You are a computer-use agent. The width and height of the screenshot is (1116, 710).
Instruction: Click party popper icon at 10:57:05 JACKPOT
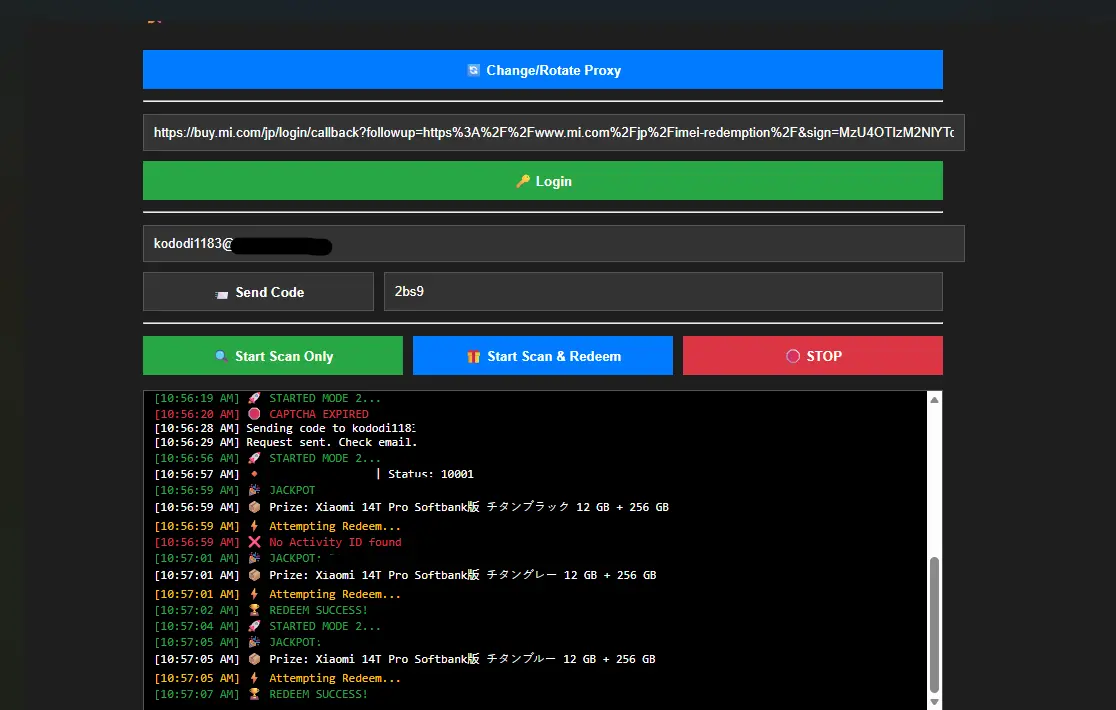click(254, 642)
